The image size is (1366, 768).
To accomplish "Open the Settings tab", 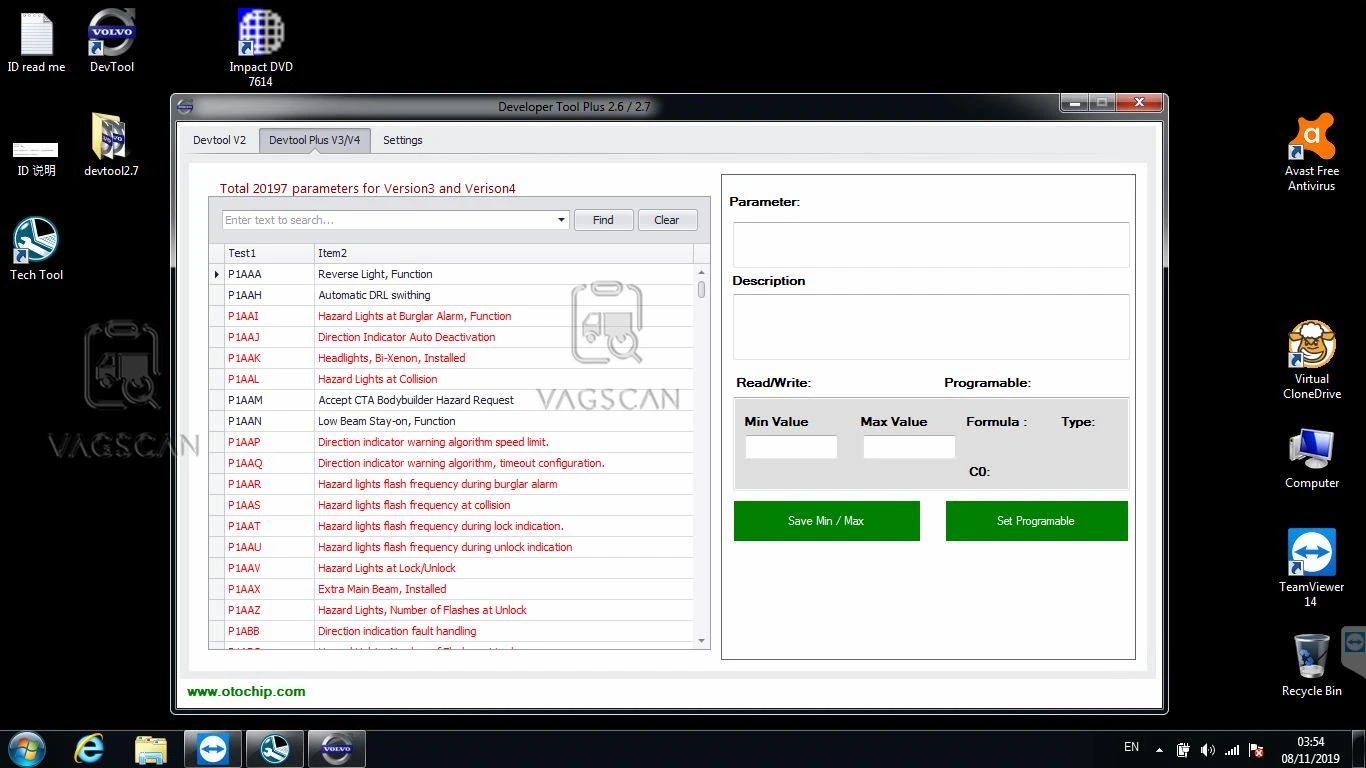I will pos(403,140).
